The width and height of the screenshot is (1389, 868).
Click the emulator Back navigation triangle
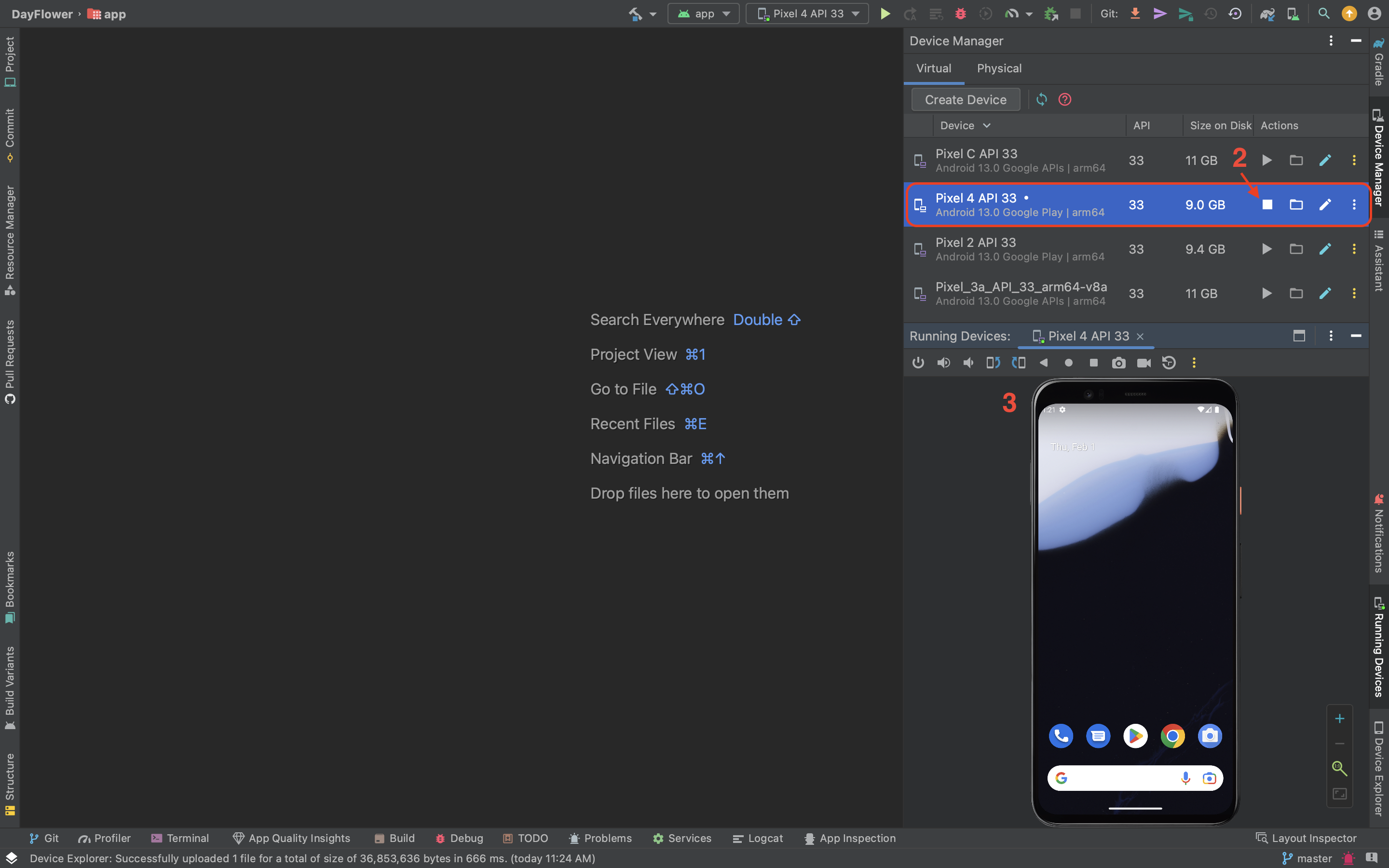pos(1044,363)
